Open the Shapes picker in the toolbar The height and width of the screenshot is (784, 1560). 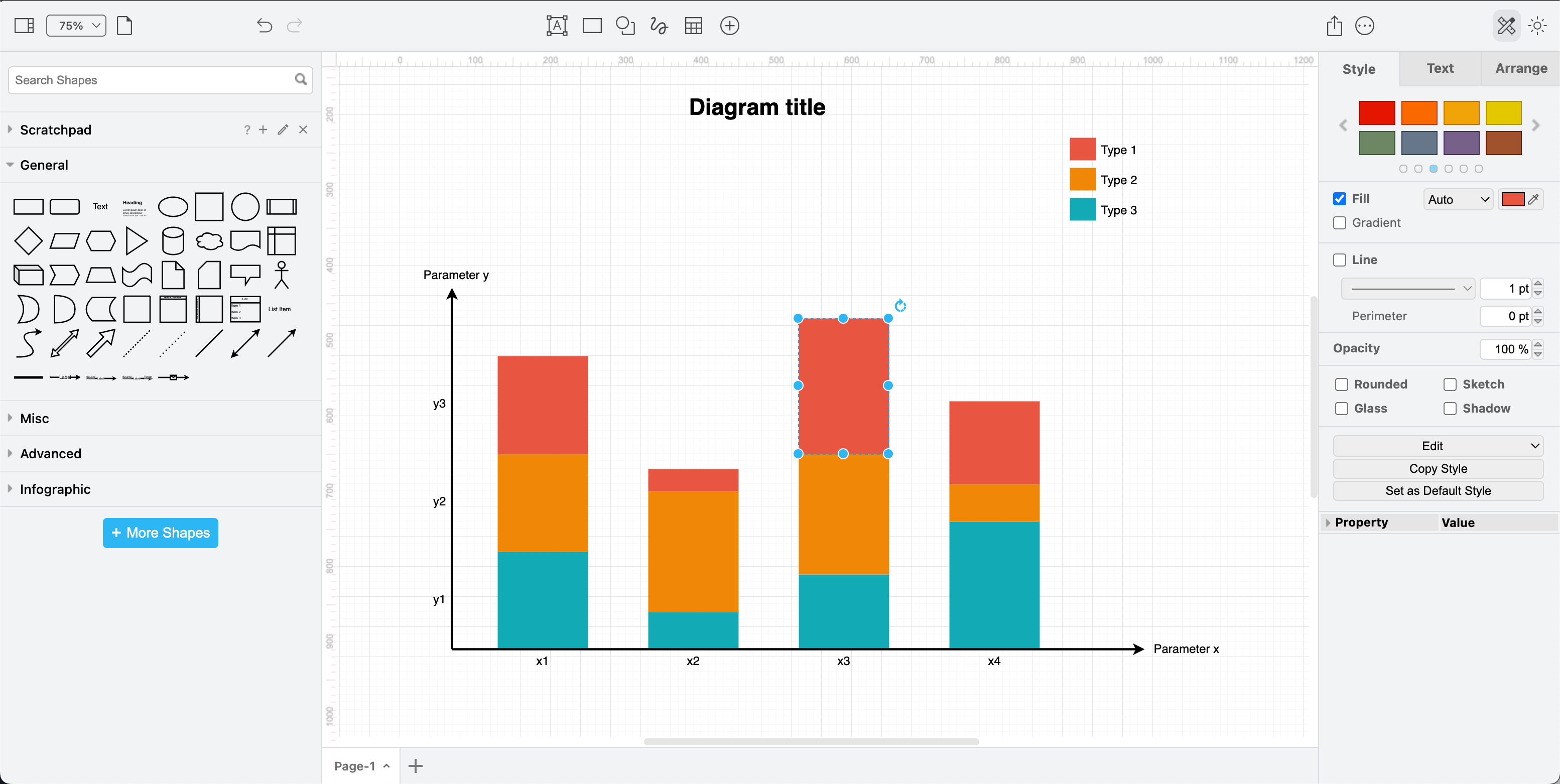click(x=625, y=26)
